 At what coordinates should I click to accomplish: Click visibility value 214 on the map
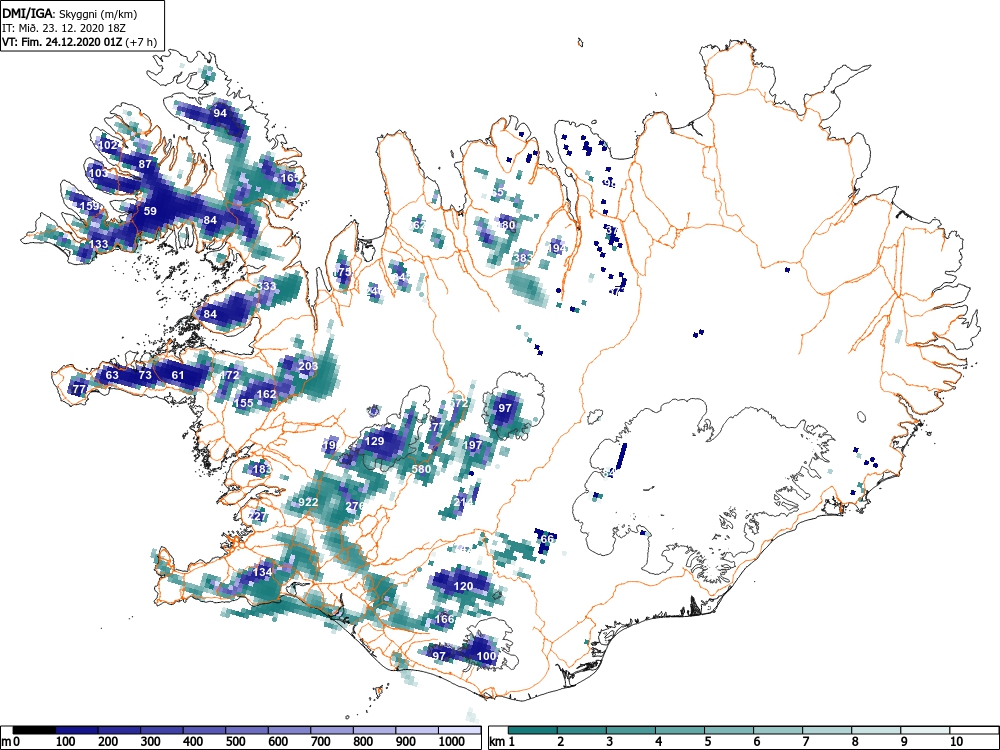point(464,503)
